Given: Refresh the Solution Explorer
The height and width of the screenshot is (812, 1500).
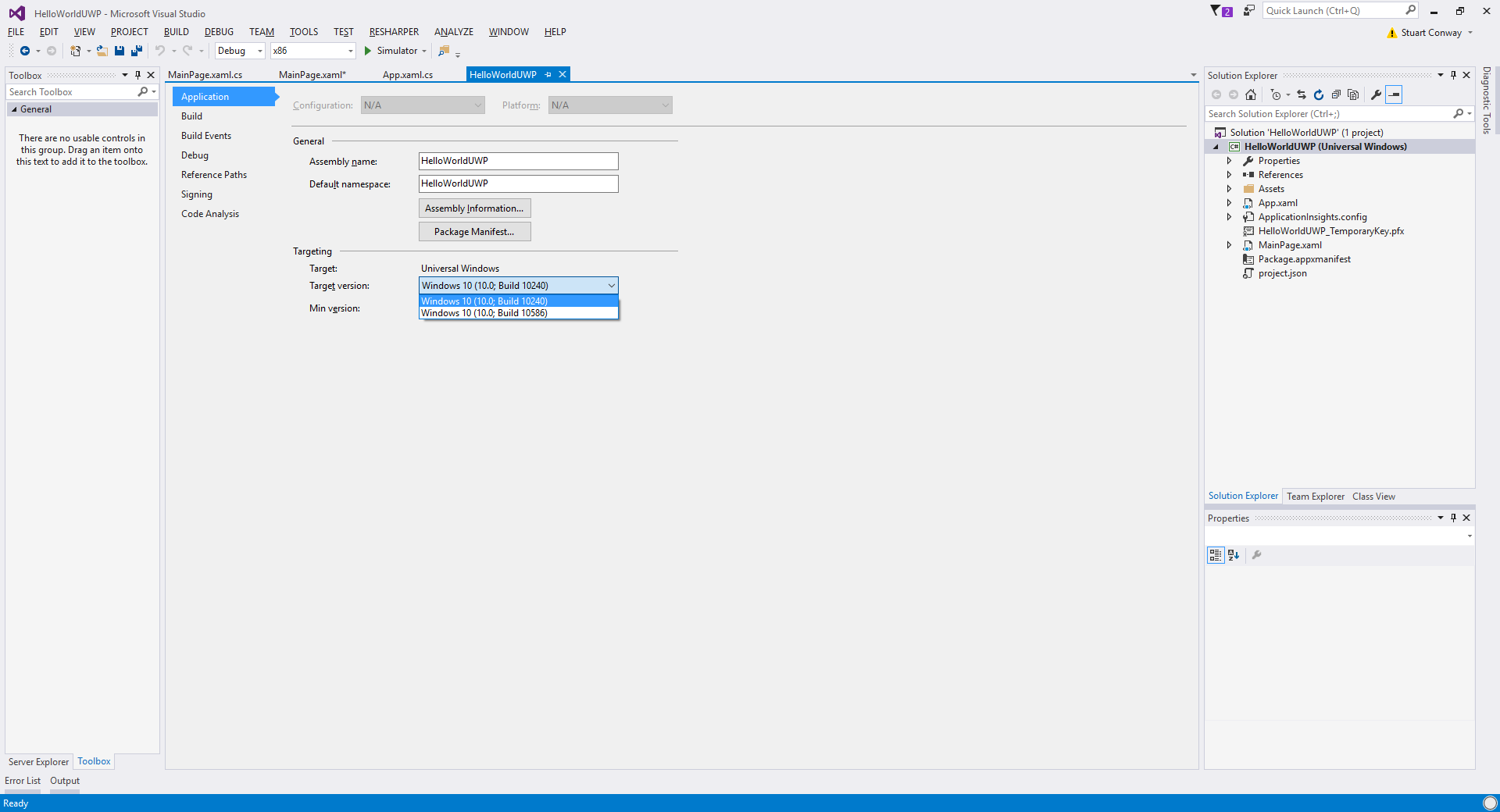Looking at the screenshot, I should click(x=1319, y=94).
